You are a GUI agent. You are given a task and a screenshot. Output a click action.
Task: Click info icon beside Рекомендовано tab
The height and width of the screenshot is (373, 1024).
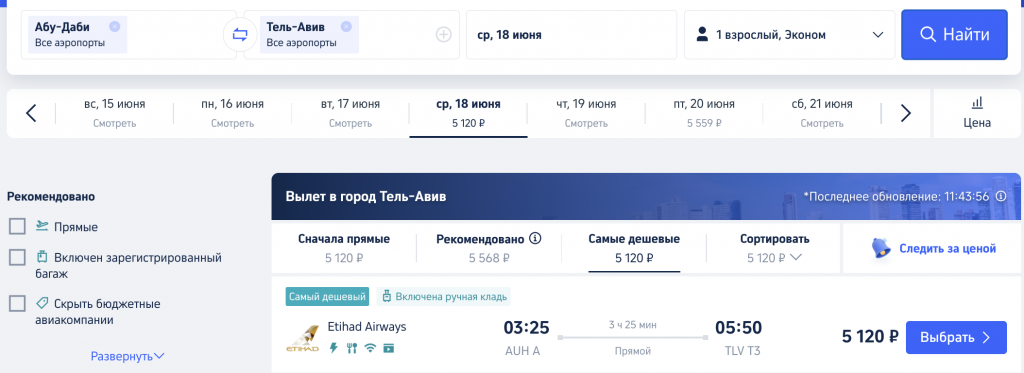pyautogui.click(x=536, y=238)
